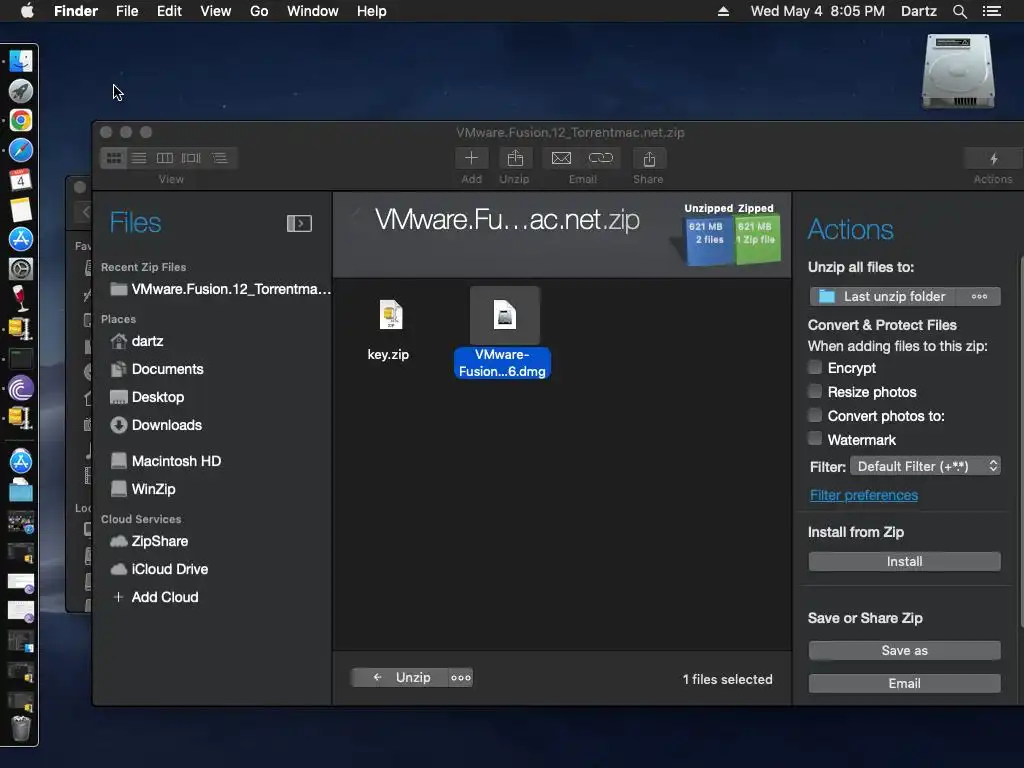
Task: Open App Store from dock
Action: [20, 239]
